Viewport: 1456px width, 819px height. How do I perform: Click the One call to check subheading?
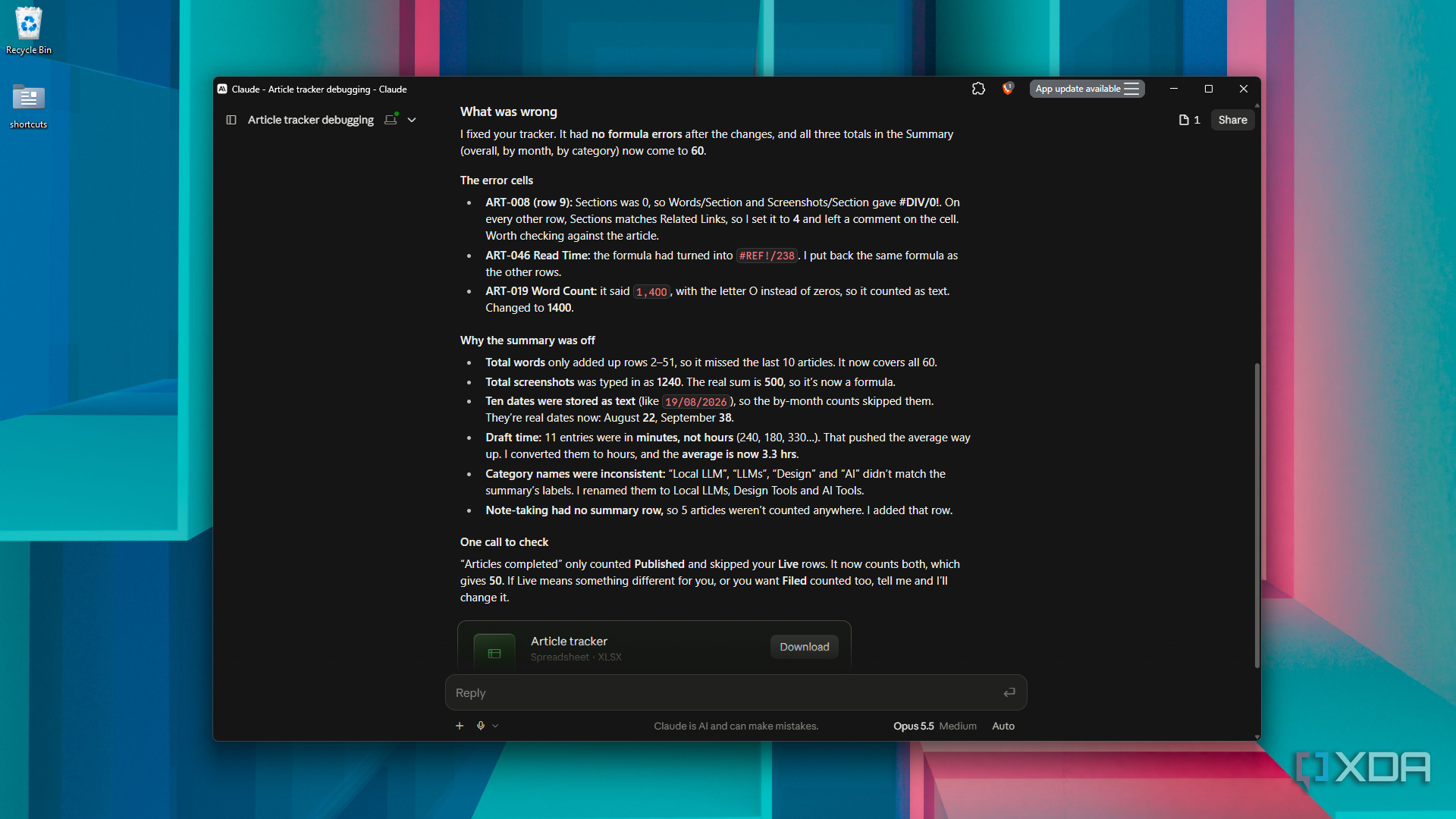tap(504, 542)
